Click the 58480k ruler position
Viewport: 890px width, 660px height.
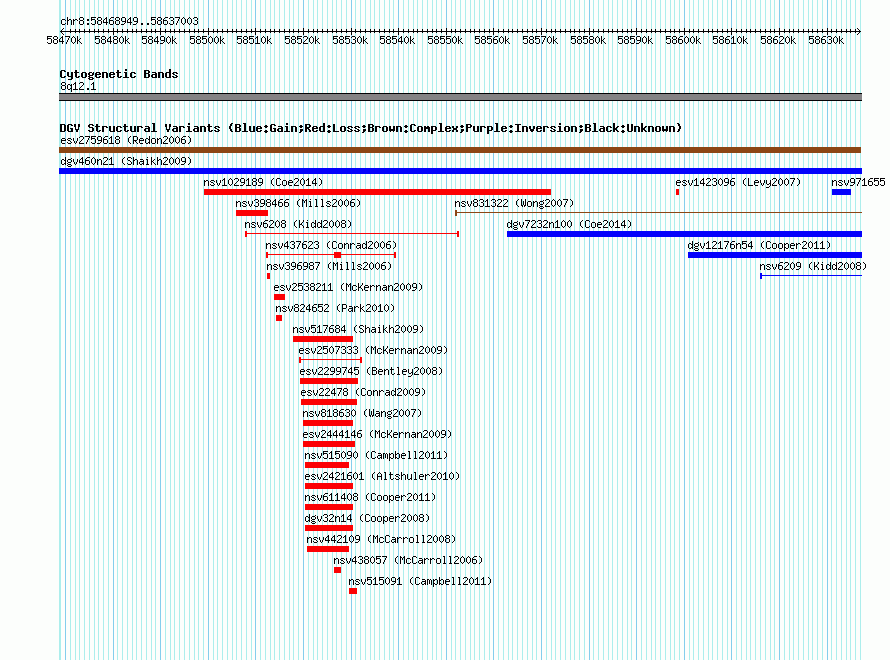[x=112, y=40]
